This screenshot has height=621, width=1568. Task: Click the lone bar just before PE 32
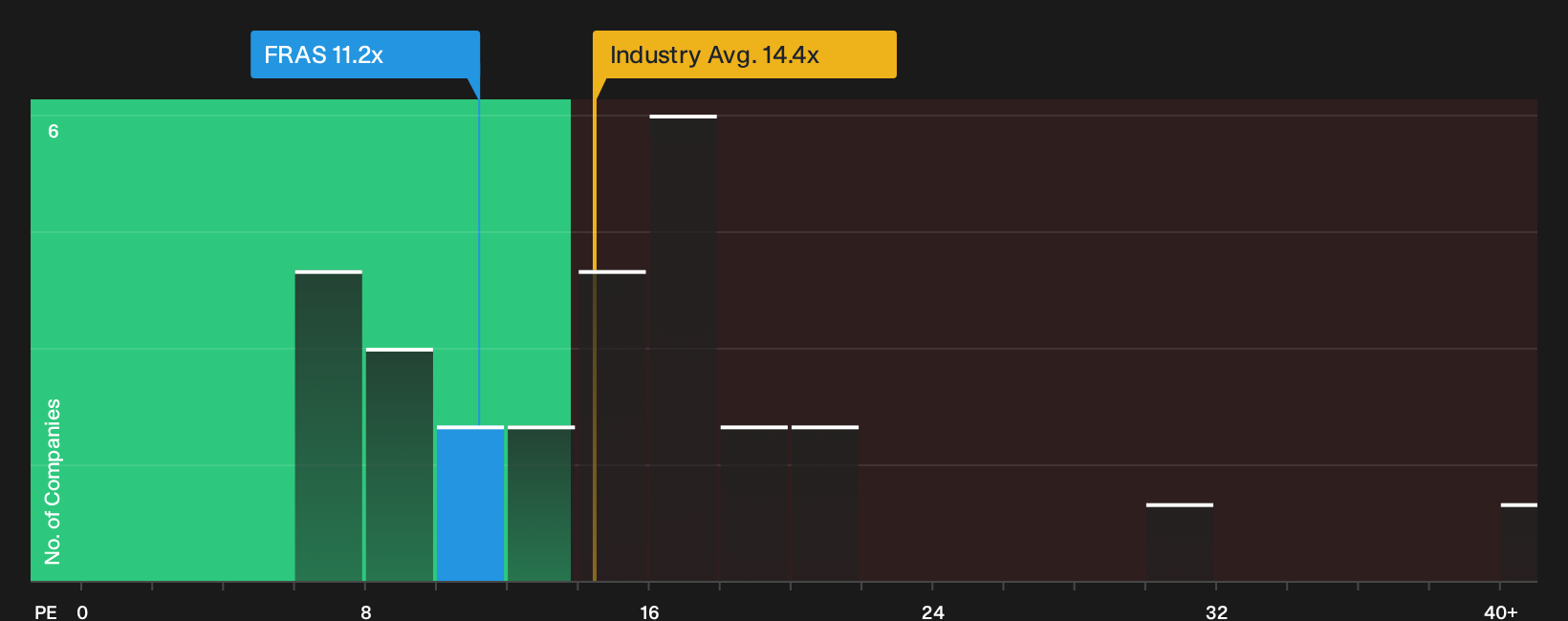coord(1180,542)
